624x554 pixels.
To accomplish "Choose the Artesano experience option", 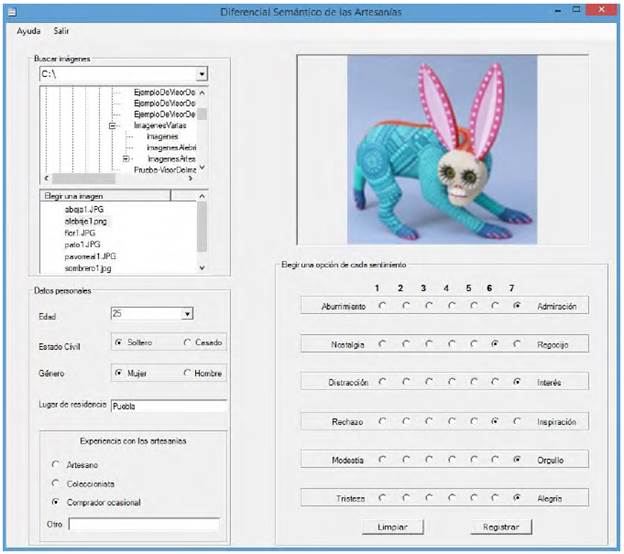I will 55,464.
